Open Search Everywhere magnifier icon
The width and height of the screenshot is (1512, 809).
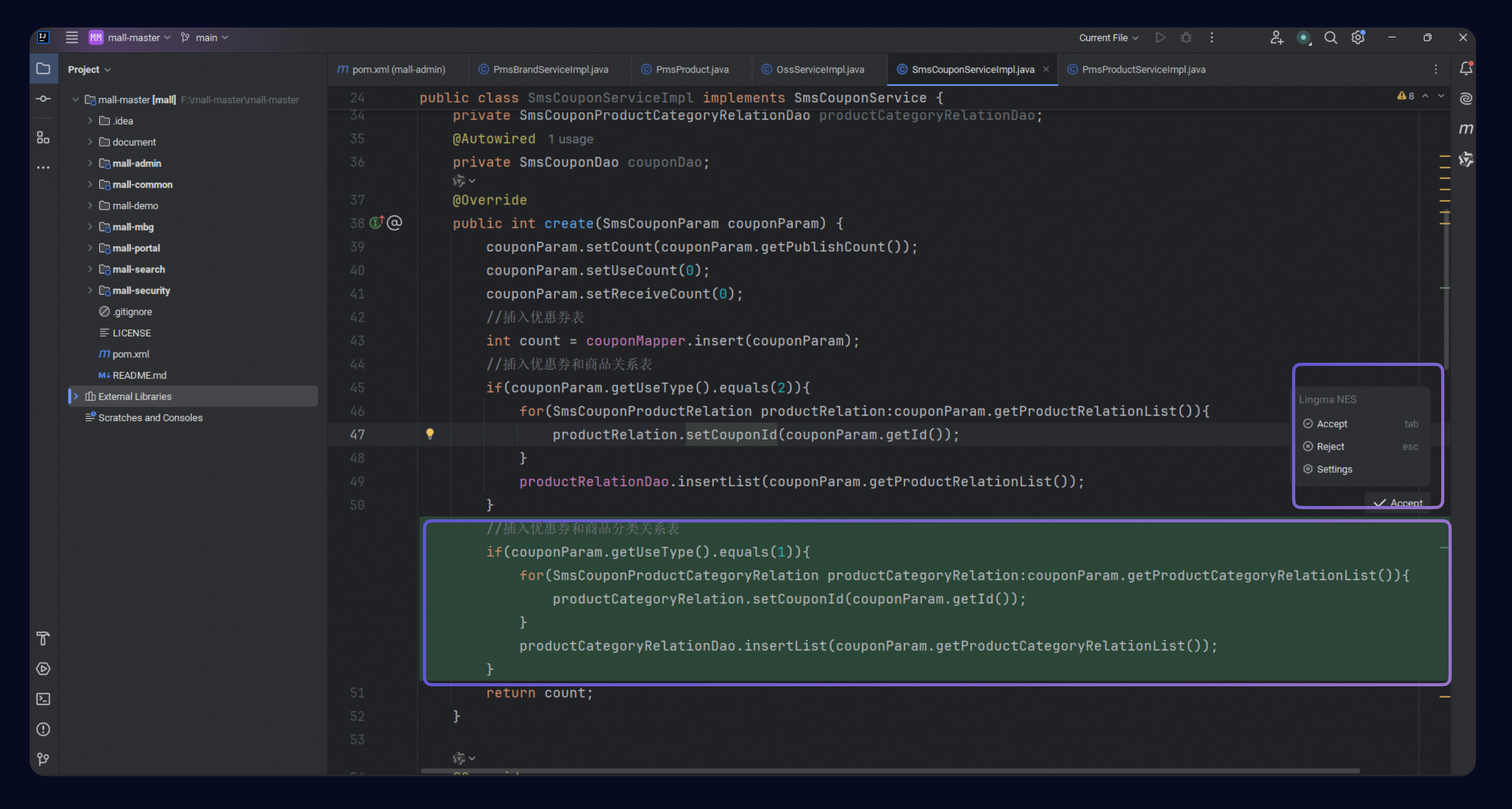[x=1331, y=38]
